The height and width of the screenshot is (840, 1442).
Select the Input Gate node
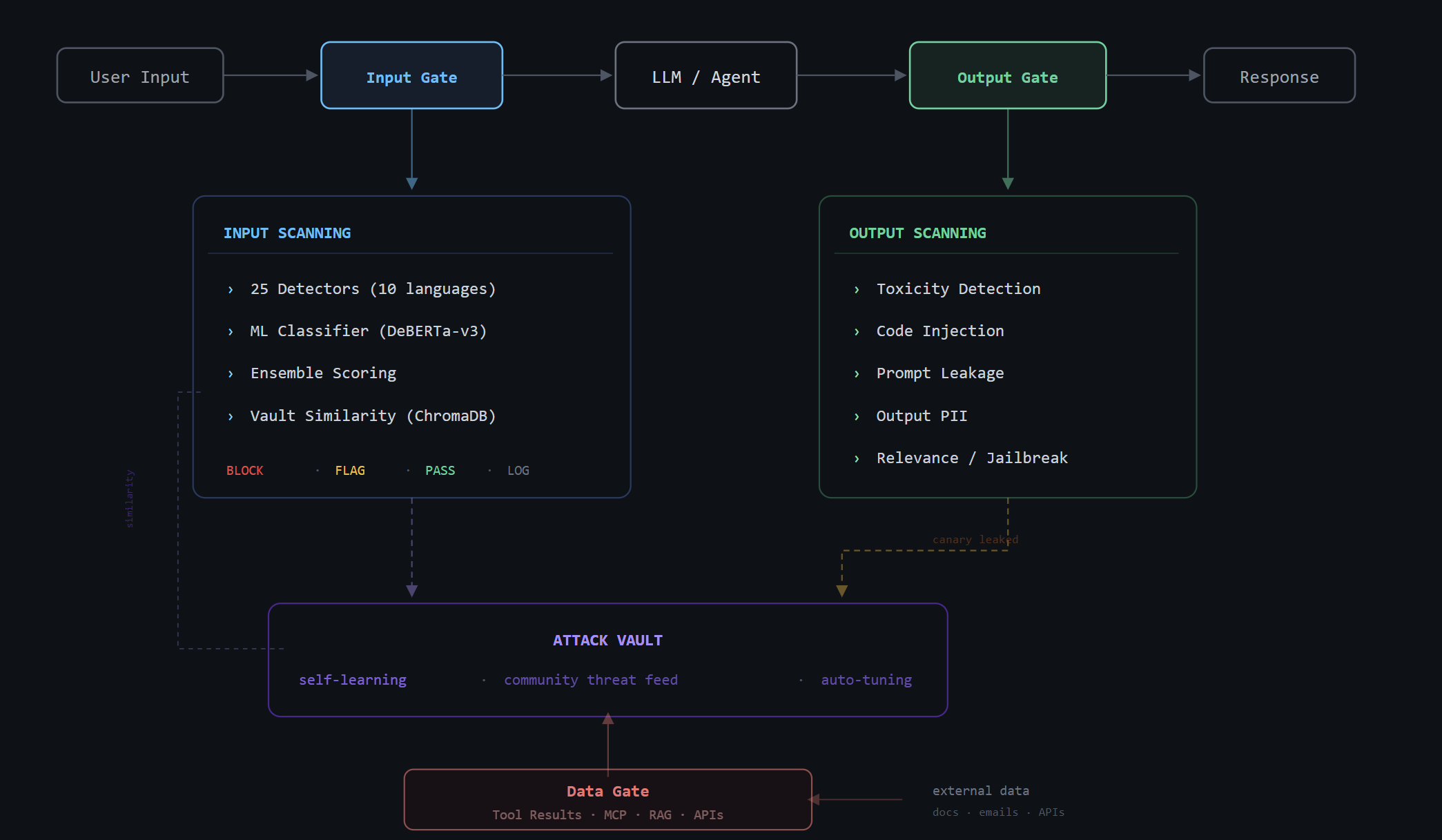click(411, 76)
